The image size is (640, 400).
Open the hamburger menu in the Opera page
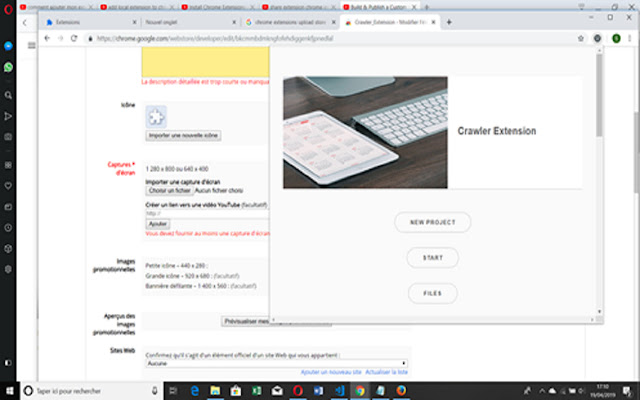(31, 45)
